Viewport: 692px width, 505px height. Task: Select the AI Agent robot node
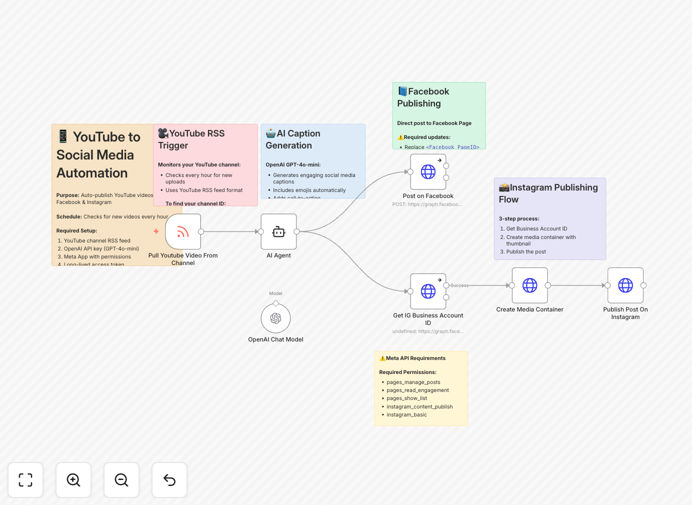coord(278,232)
